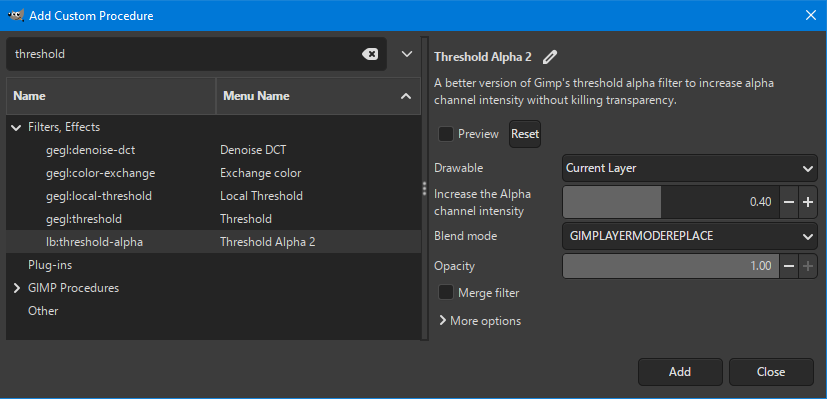827x399 pixels.
Task: Close the Add Custom Procedure dialog
Action: 811,15
